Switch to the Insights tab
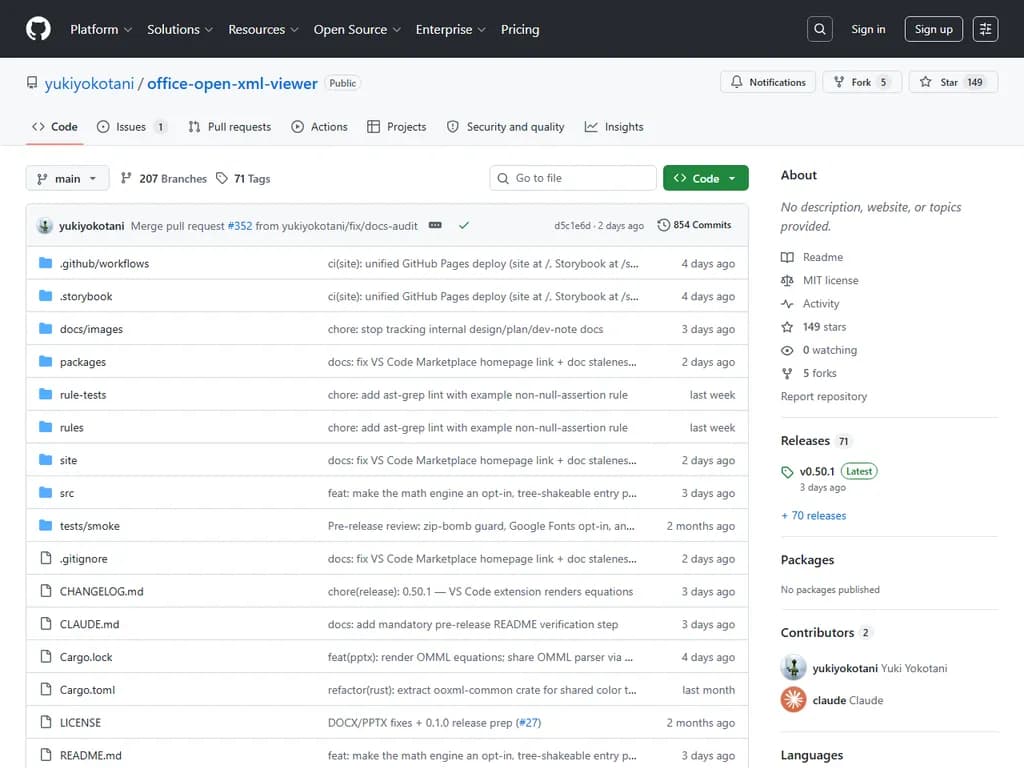1024x768 pixels. coord(614,127)
